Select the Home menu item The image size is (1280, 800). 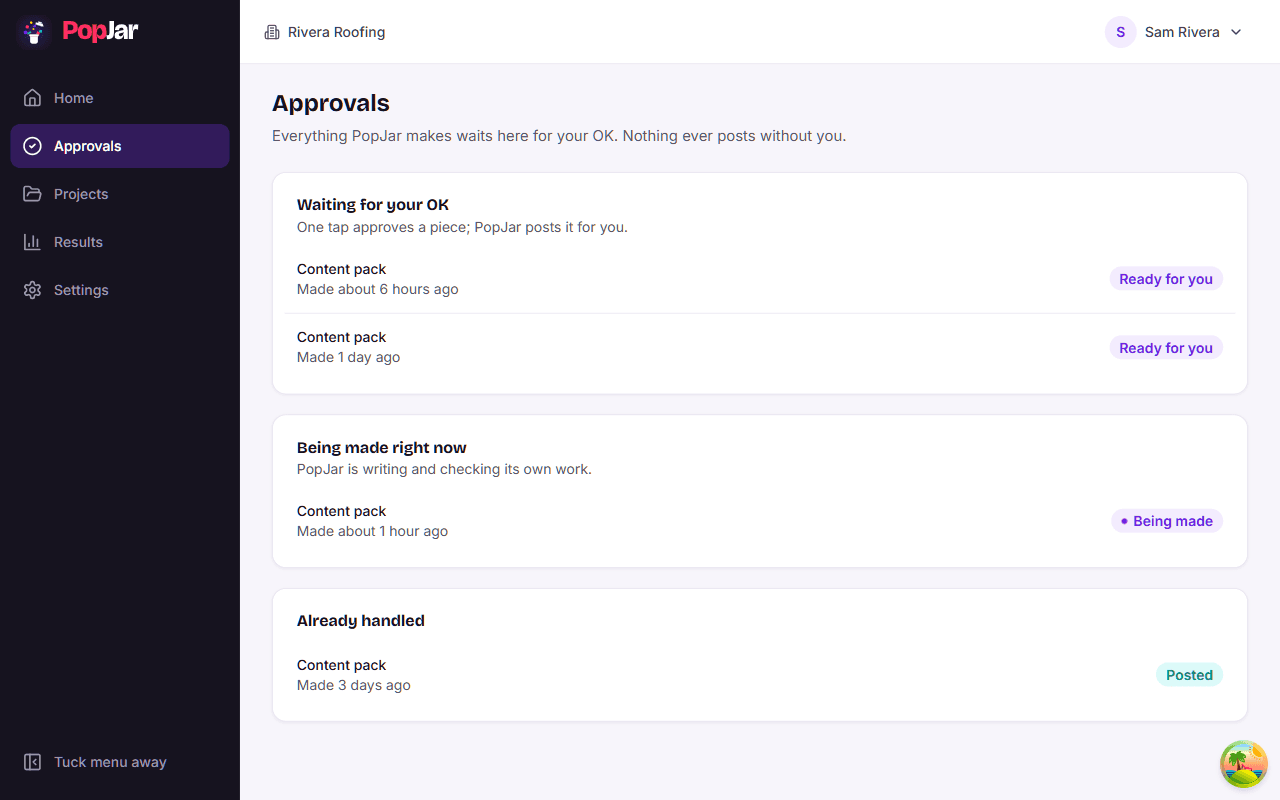coord(120,98)
